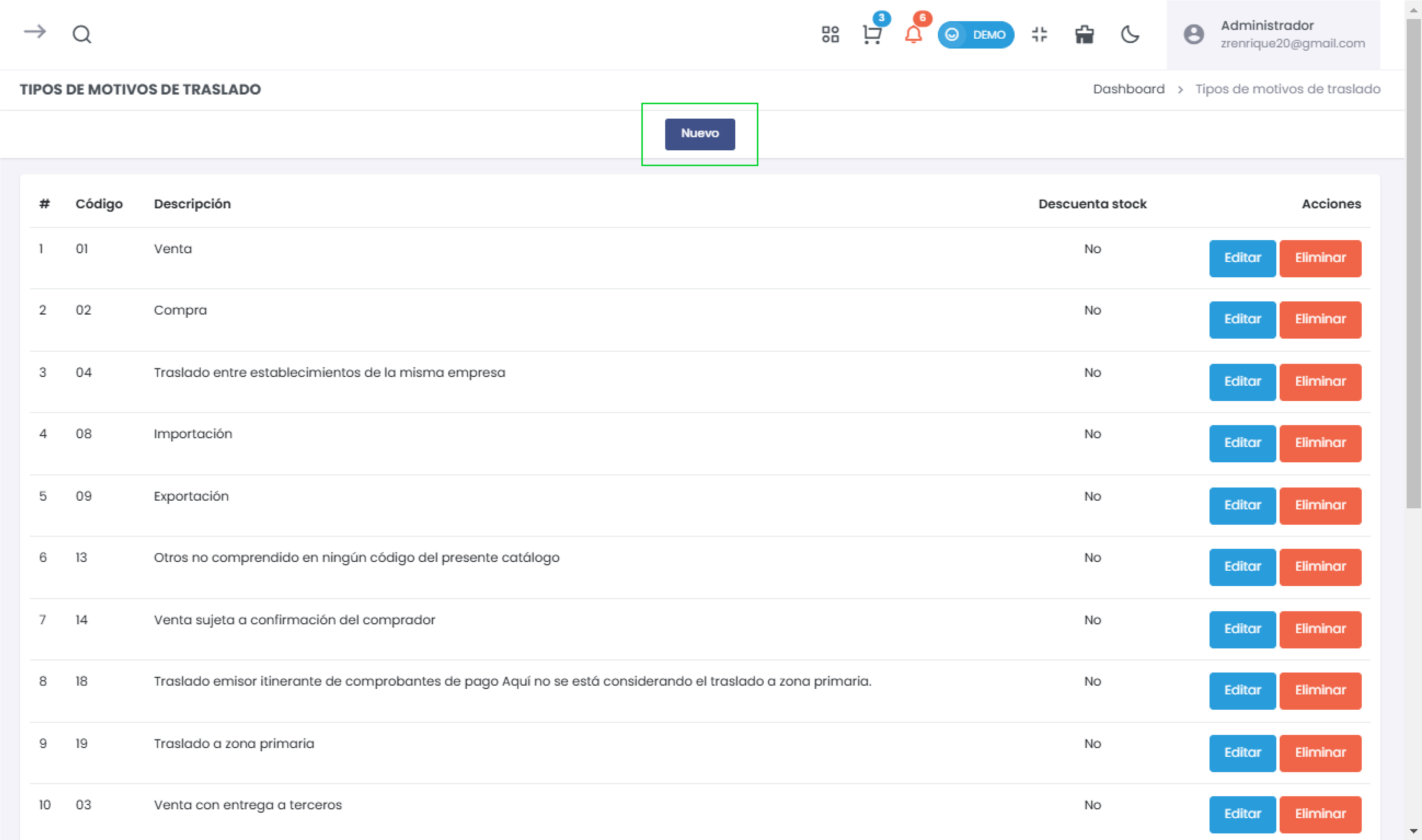The height and width of the screenshot is (840, 1422).
Task: Toggle dark mode moon icon
Action: pos(1130,35)
